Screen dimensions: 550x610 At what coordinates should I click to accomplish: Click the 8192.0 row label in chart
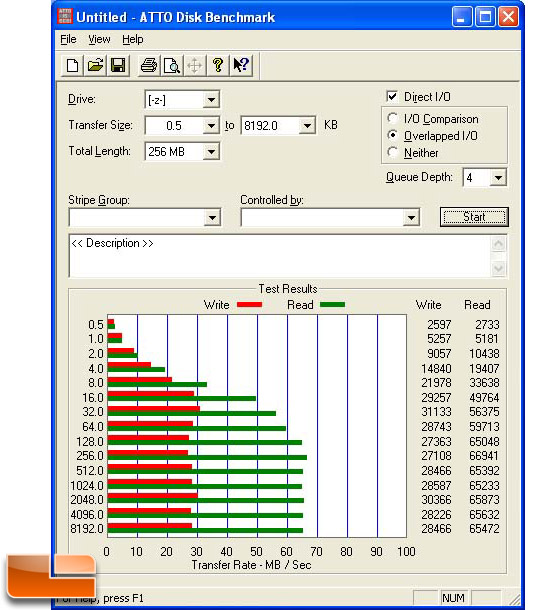click(87, 529)
